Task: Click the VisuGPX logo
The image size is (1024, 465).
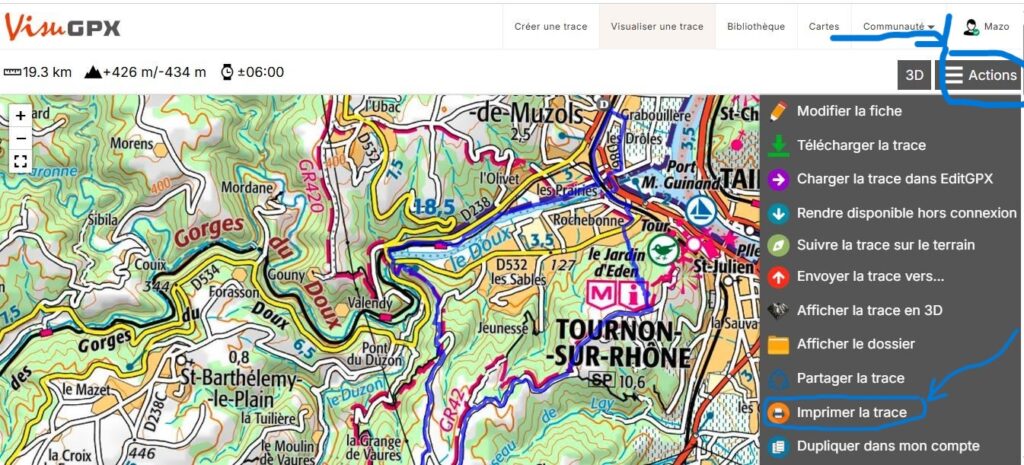Action: 62,27
